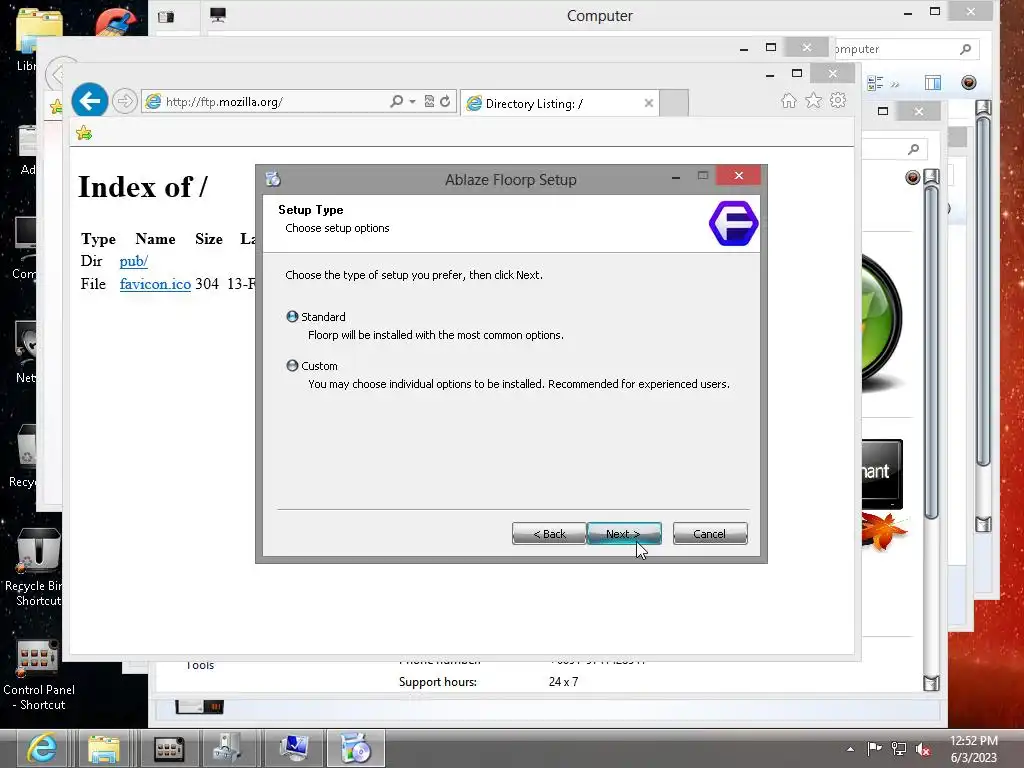This screenshot has width=1024, height=768.
Task: Open the address bar autocomplete dropdown arrow
Action: click(x=412, y=102)
